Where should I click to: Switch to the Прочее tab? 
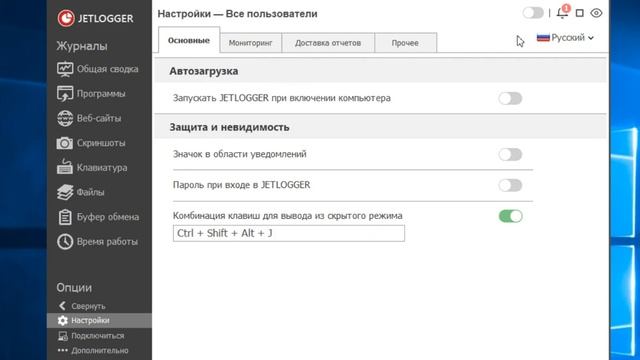coord(405,43)
